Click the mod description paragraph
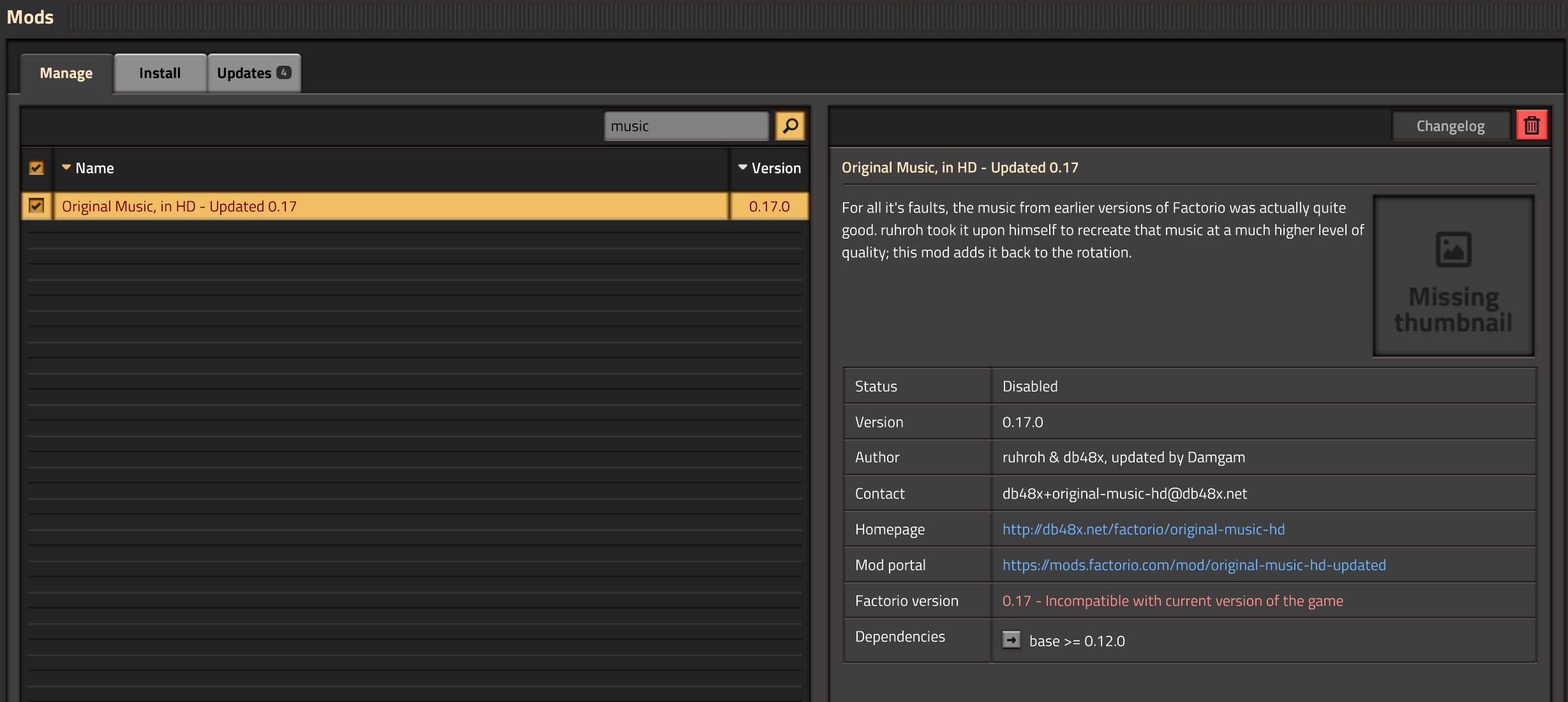This screenshot has width=1568, height=702. tap(1103, 230)
